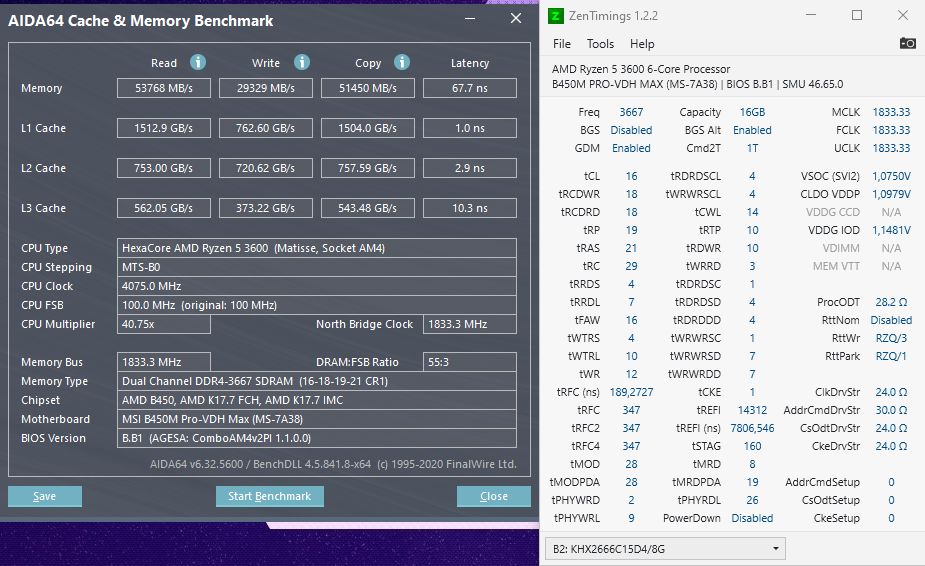This screenshot has height=566, width=925.
Task: Click the Write info icon in AIDA64
Action: tap(302, 62)
